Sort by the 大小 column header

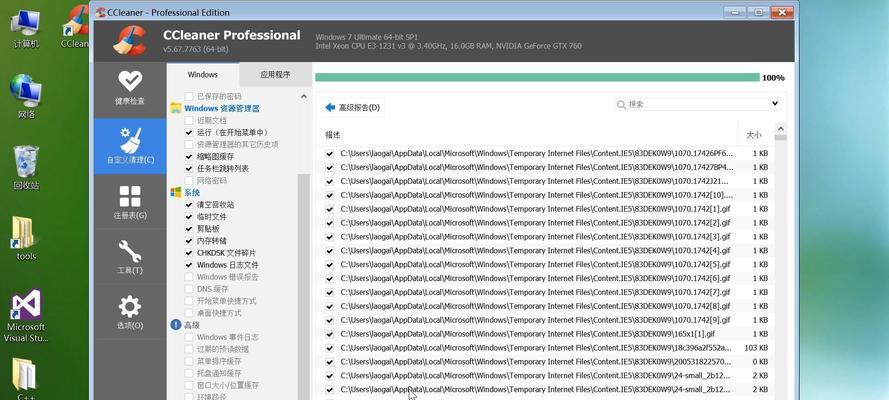753,135
